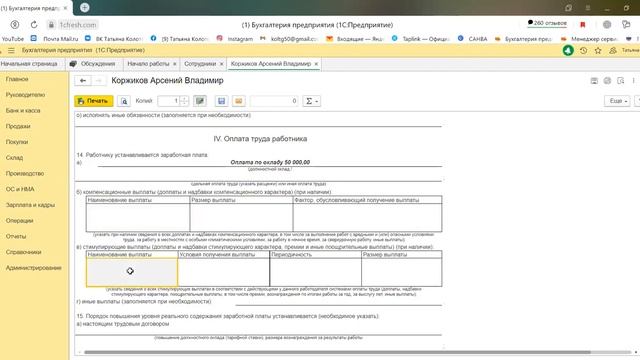Click the save document icon near title right

594,81
